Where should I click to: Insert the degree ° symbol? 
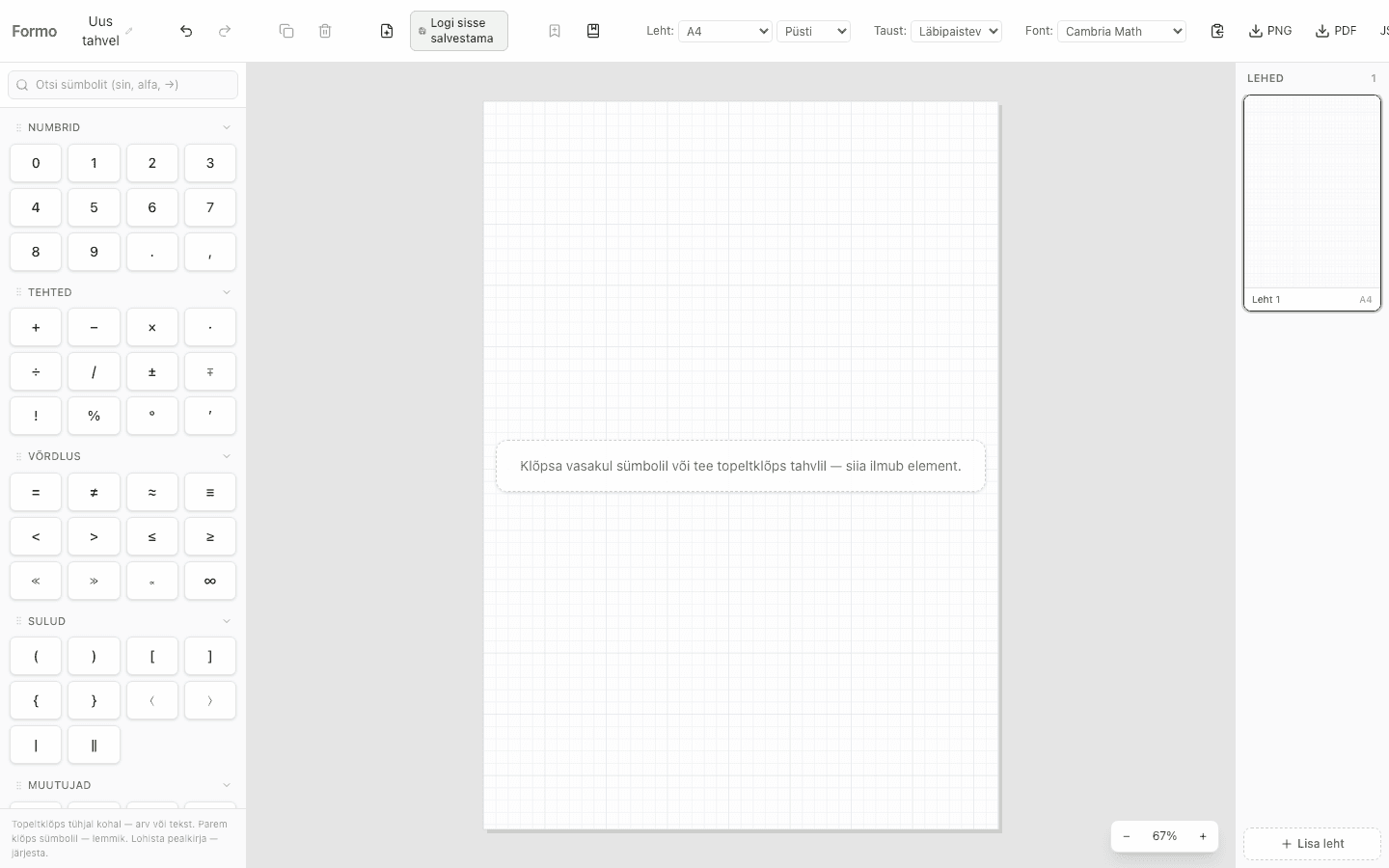click(x=152, y=416)
